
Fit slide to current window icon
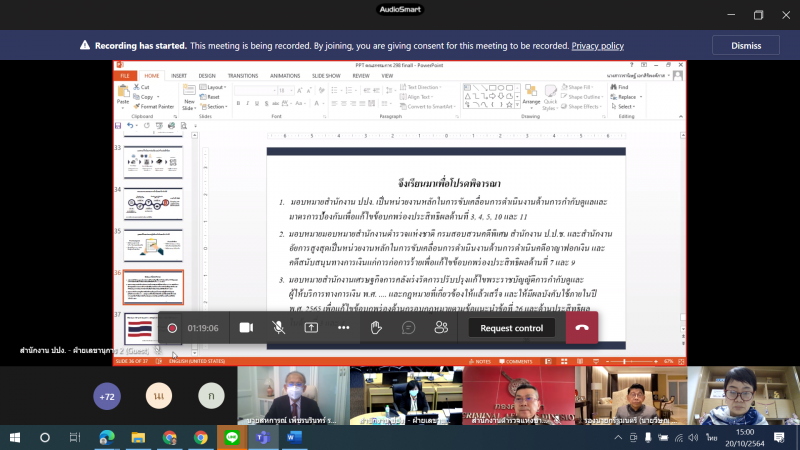(x=681, y=361)
